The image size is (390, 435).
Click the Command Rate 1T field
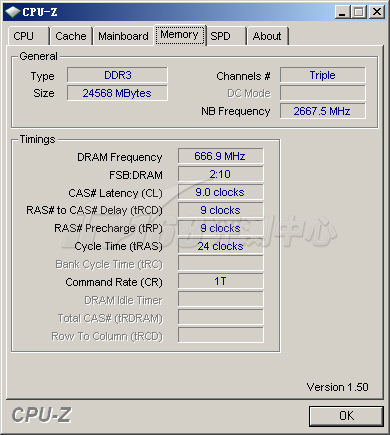click(x=220, y=281)
